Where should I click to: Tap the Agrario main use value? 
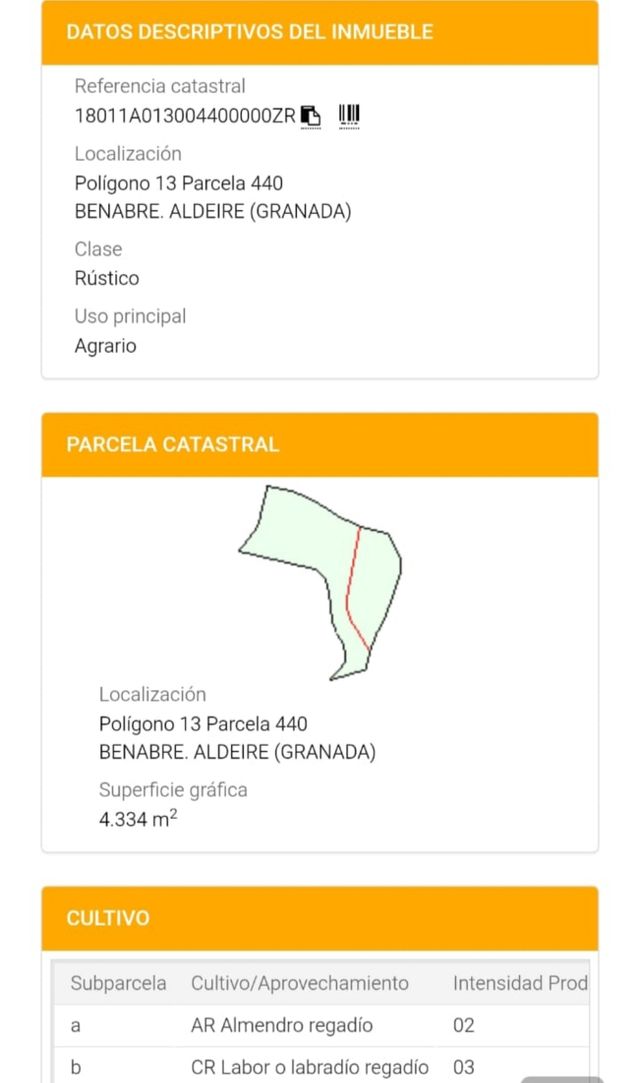(x=105, y=346)
